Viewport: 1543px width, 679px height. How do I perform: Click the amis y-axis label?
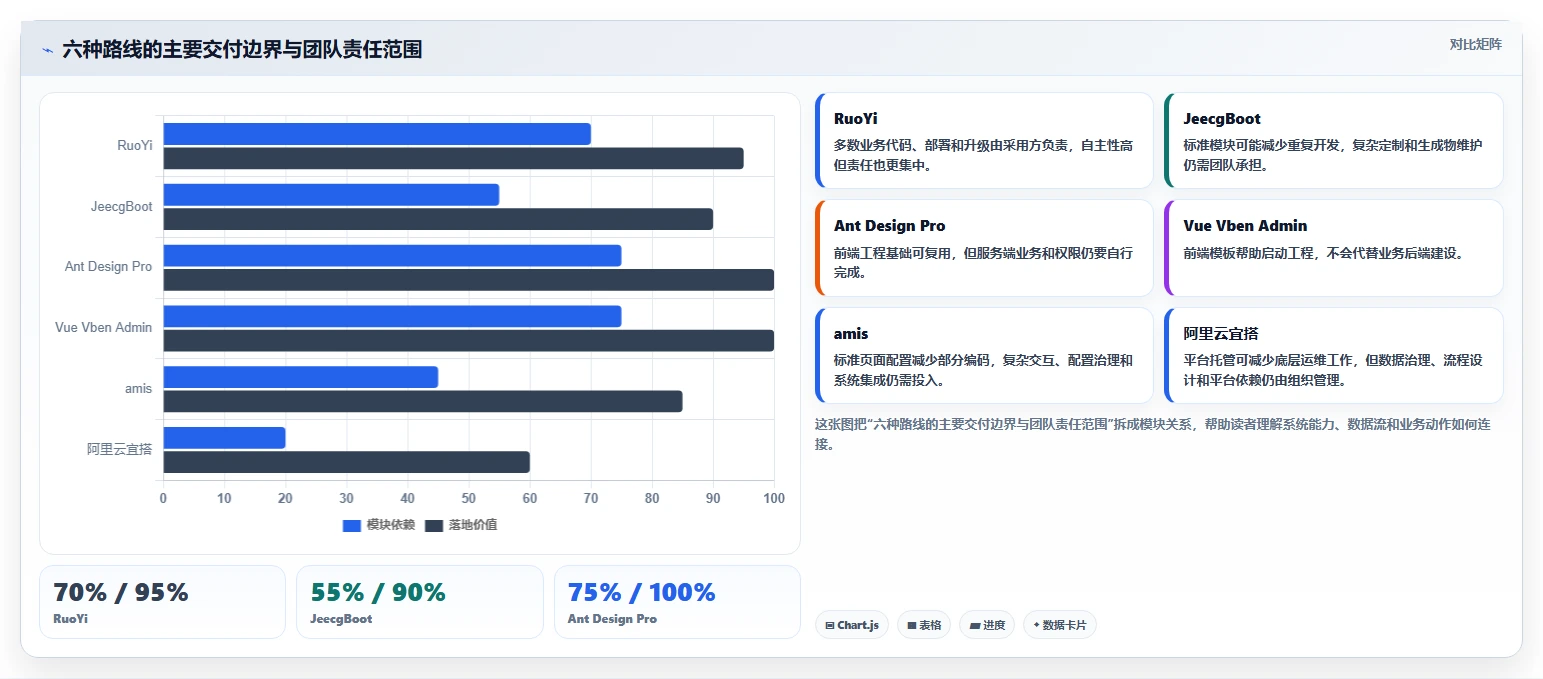(139, 389)
